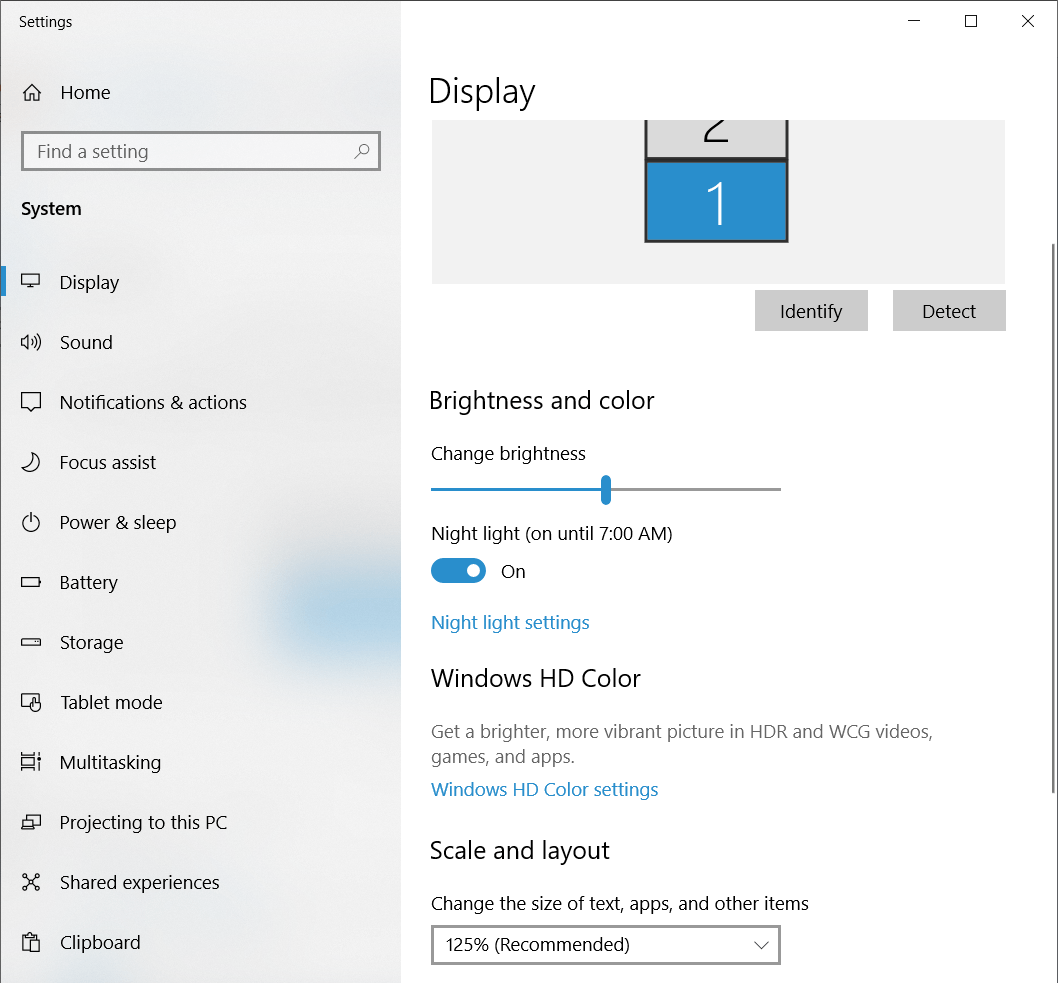Open the display scaling dropdown
Image resolution: width=1058 pixels, height=983 pixels.
605,945
